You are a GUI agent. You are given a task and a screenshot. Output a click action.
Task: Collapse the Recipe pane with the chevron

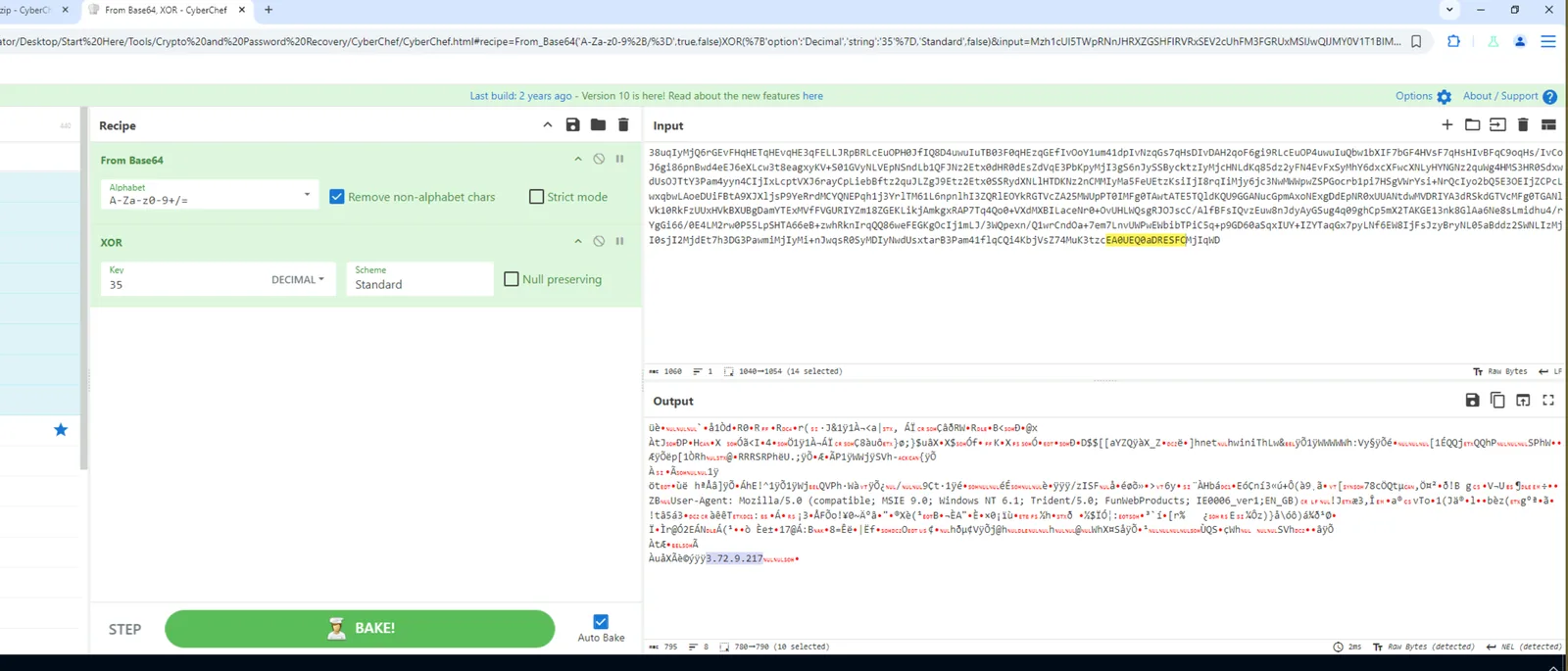548,125
